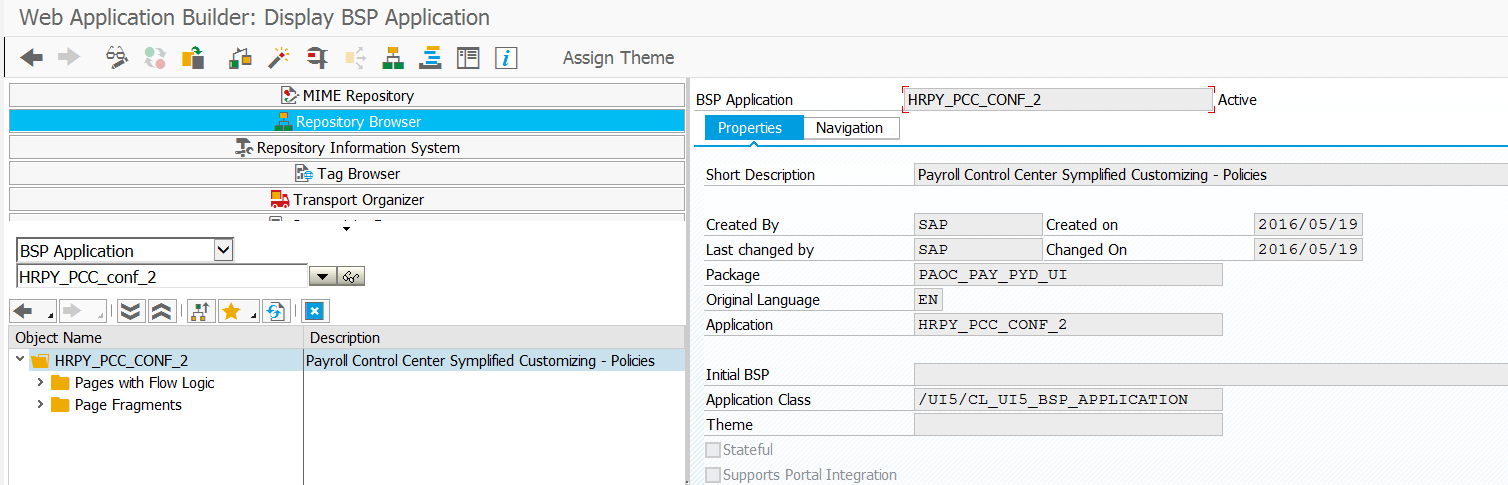Open the Tag Browser
1508x485 pixels.
347,174
